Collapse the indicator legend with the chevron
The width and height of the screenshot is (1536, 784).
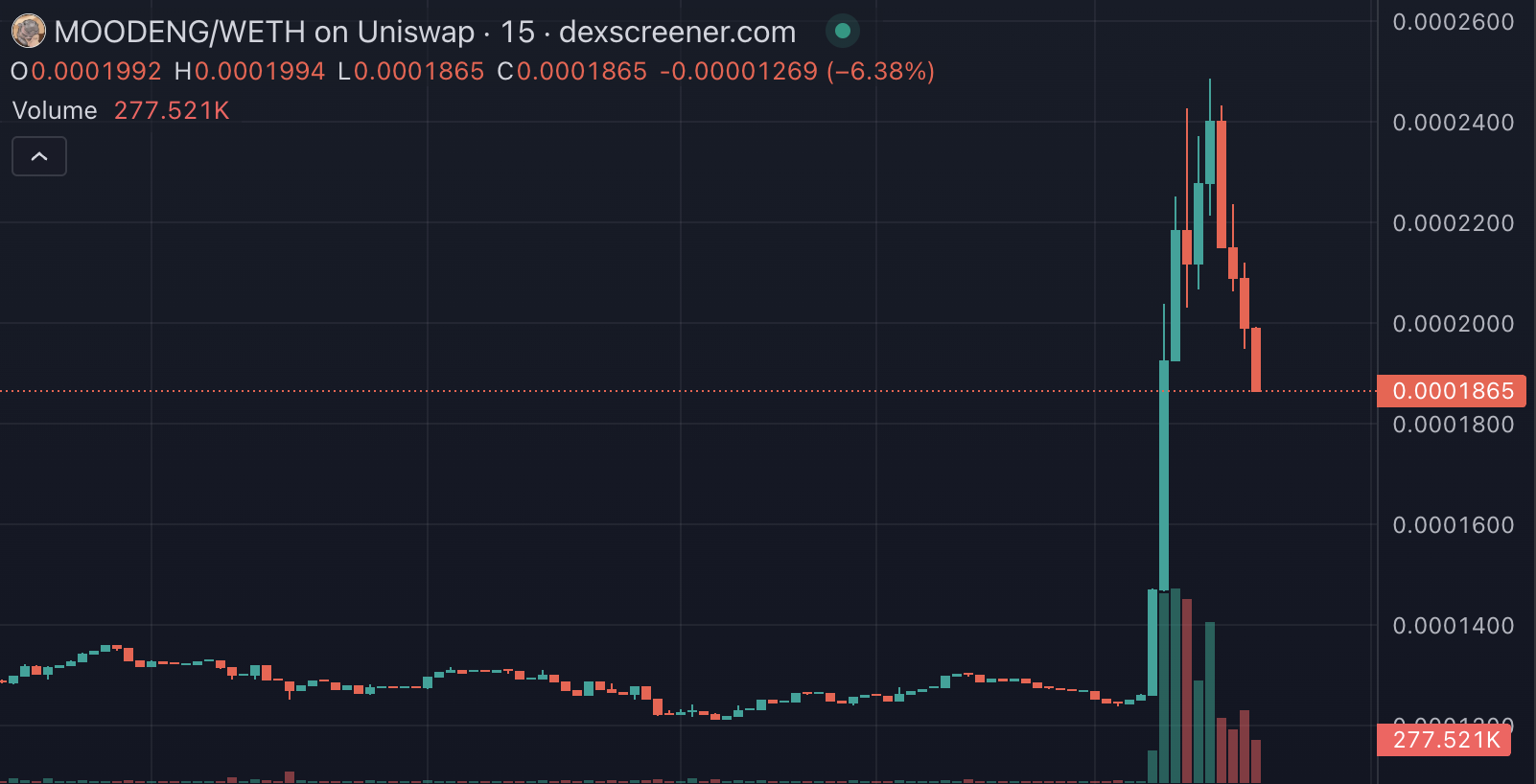[39, 156]
